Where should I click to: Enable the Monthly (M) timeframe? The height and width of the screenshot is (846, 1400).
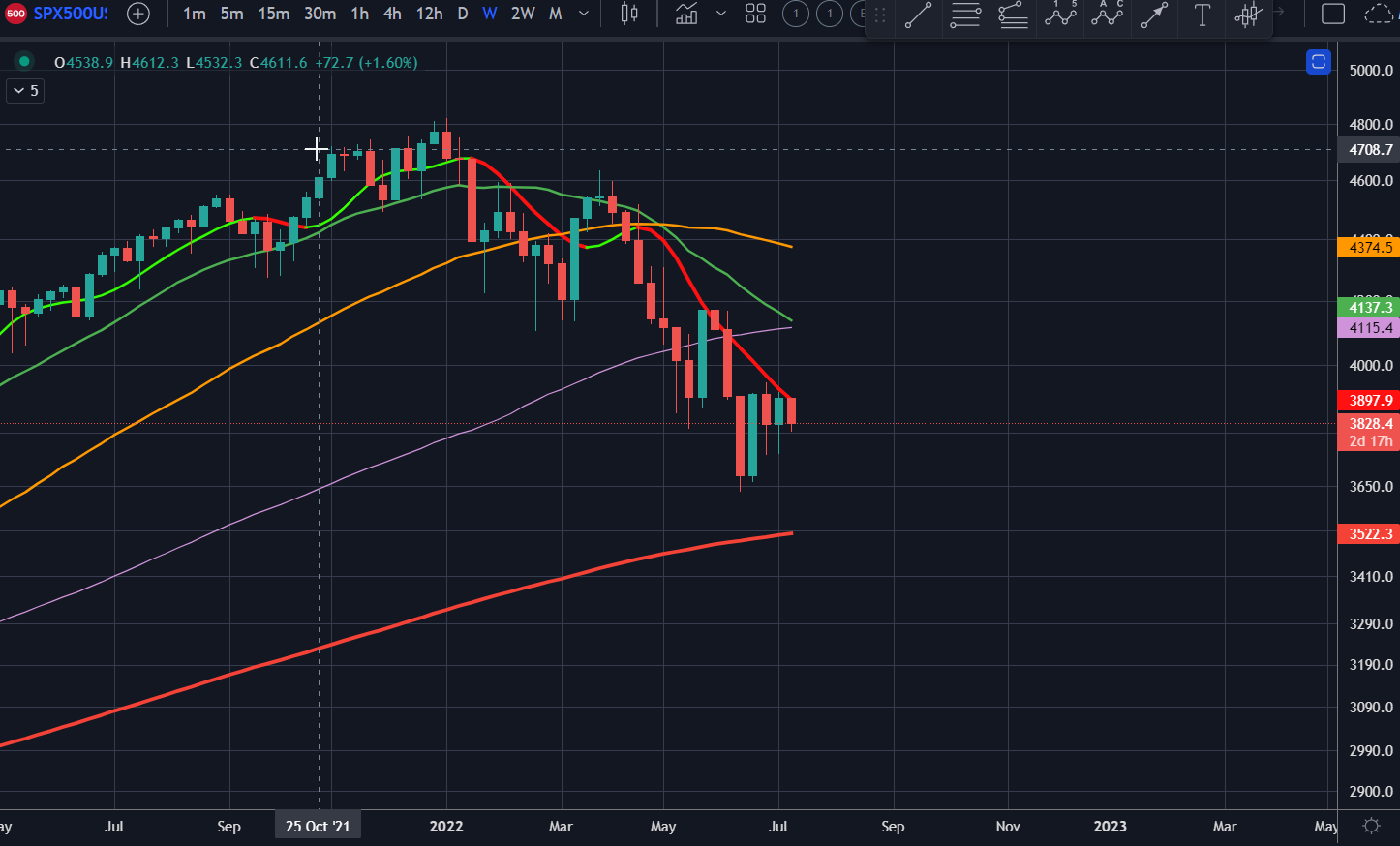click(554, 15)
